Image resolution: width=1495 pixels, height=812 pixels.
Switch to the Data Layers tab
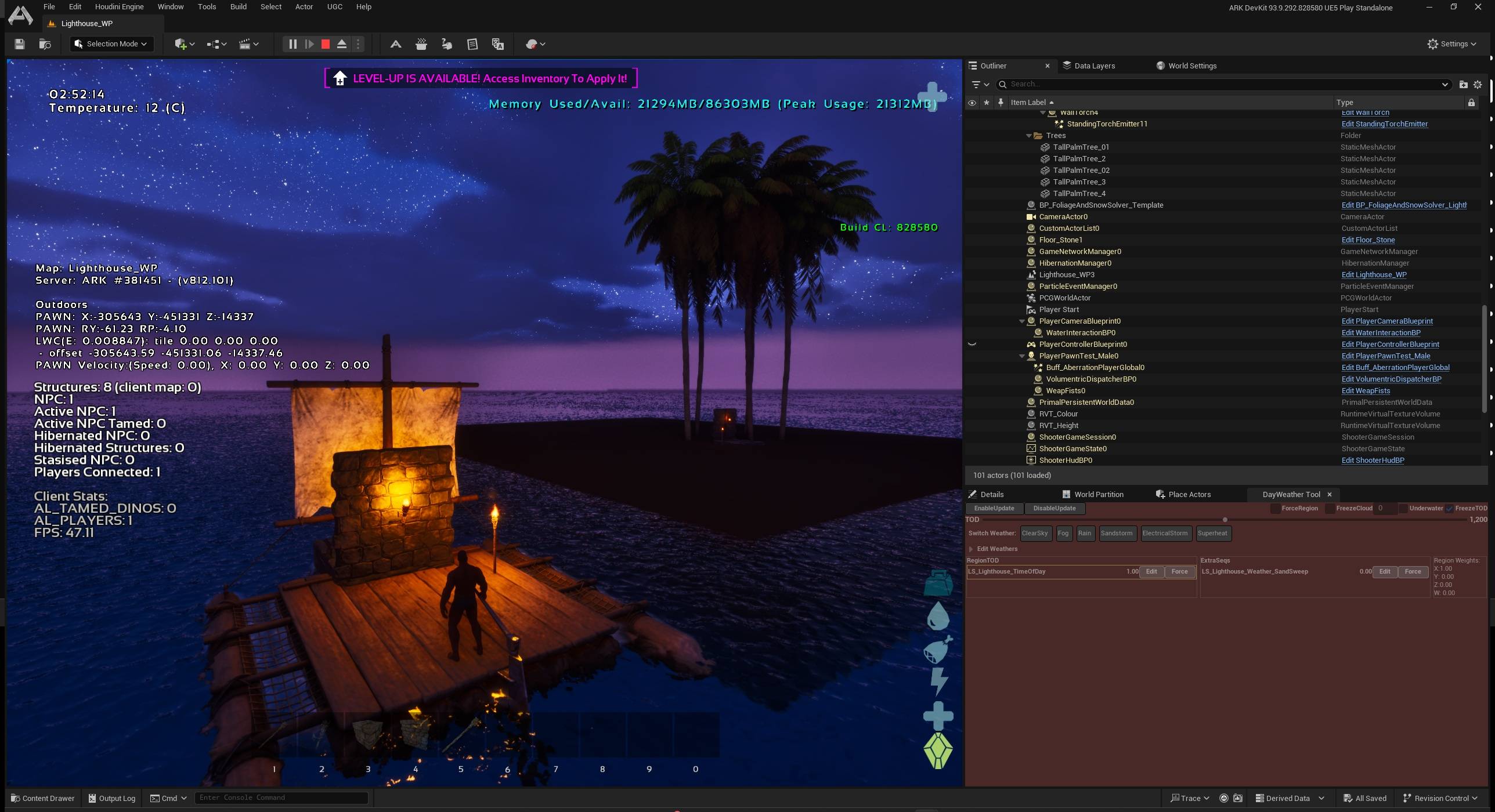pyautogui.click(x=1088, y=66)
